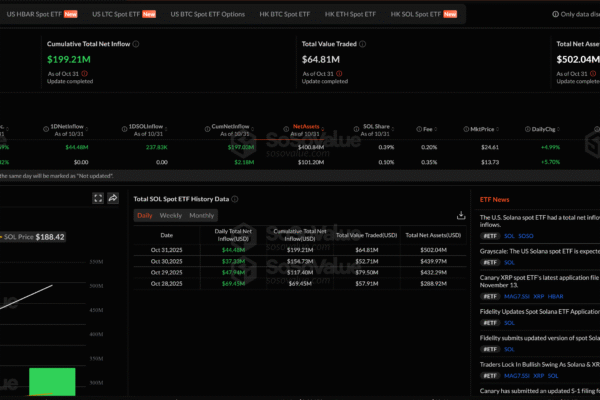
Task: Switch to the HK SOL Spot ETF tab
Action: click(415, 15)
